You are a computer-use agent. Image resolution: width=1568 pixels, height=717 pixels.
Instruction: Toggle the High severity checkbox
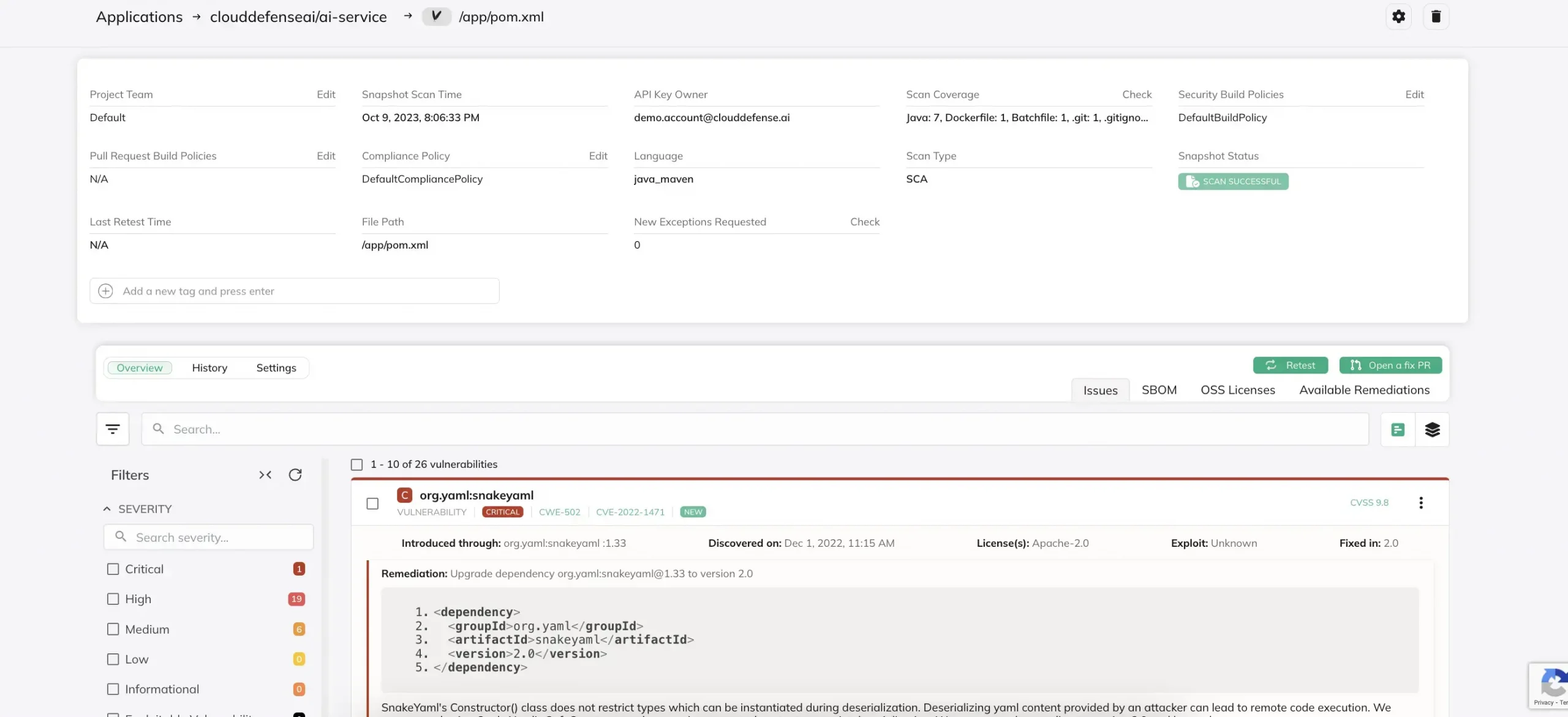point(112,598)
